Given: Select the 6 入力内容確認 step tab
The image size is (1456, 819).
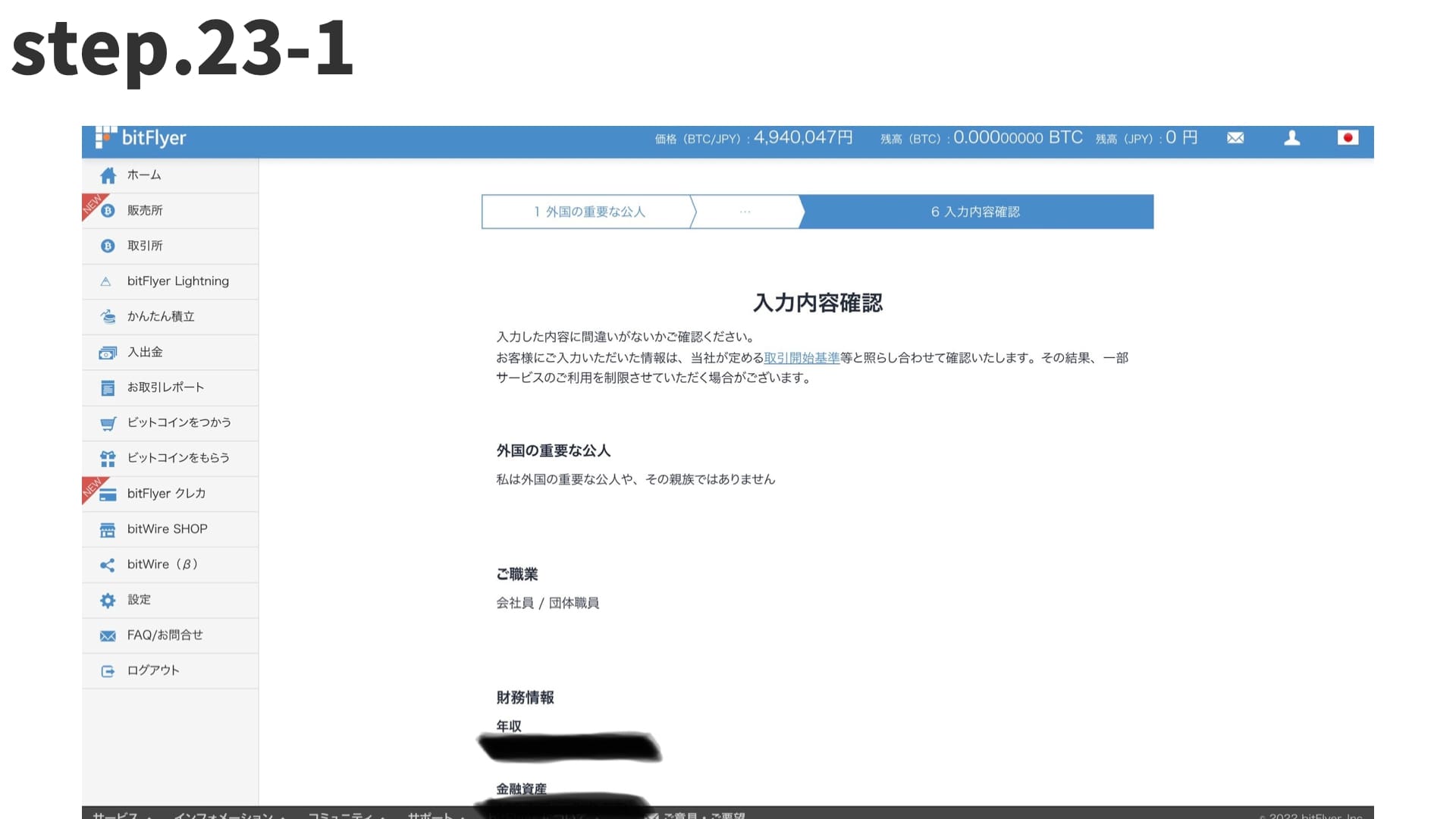Looking at the screenshot, I should click(975, 212).
